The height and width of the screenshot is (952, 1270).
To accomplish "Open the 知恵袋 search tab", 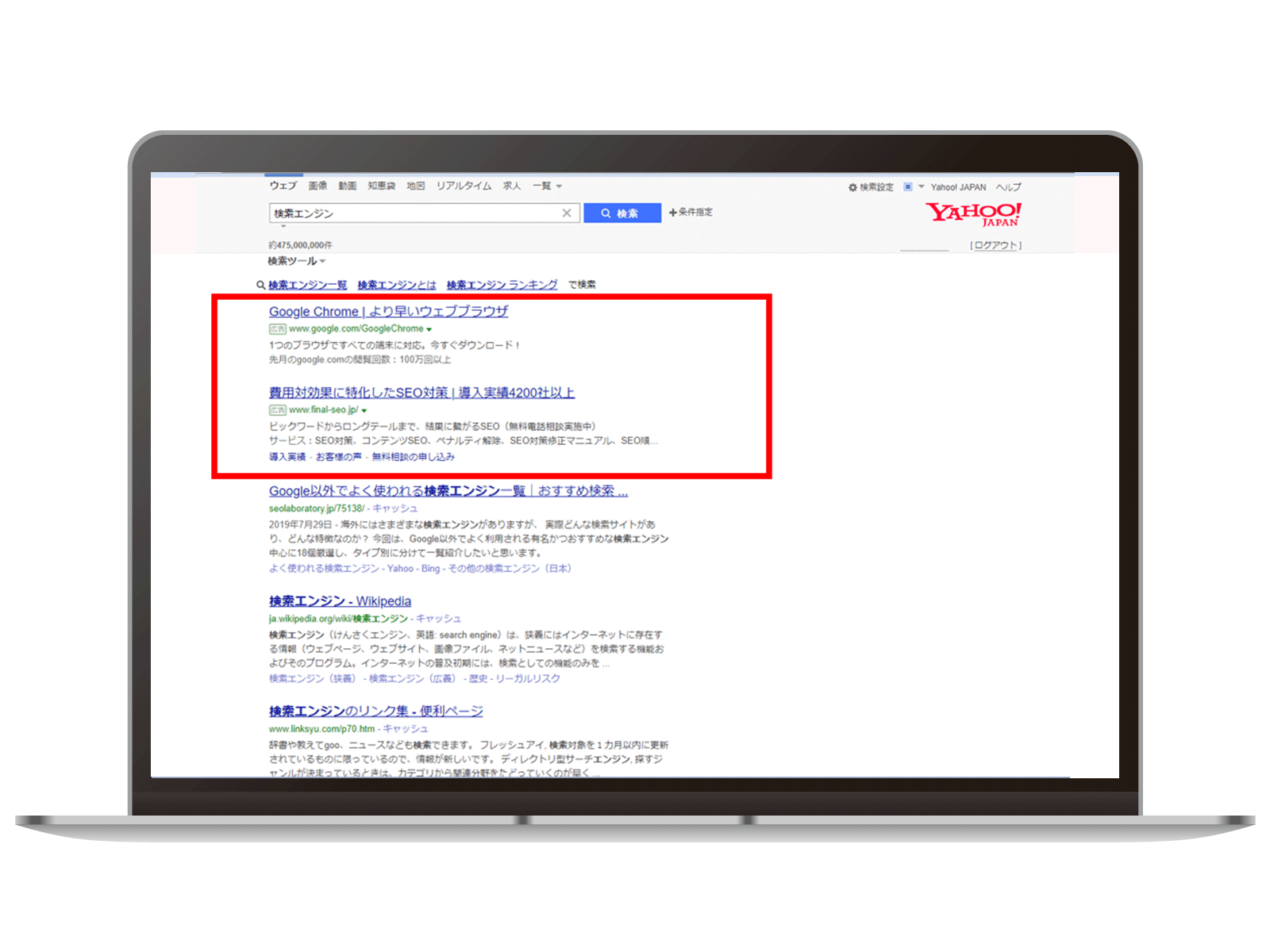I will tap(381, 186).
